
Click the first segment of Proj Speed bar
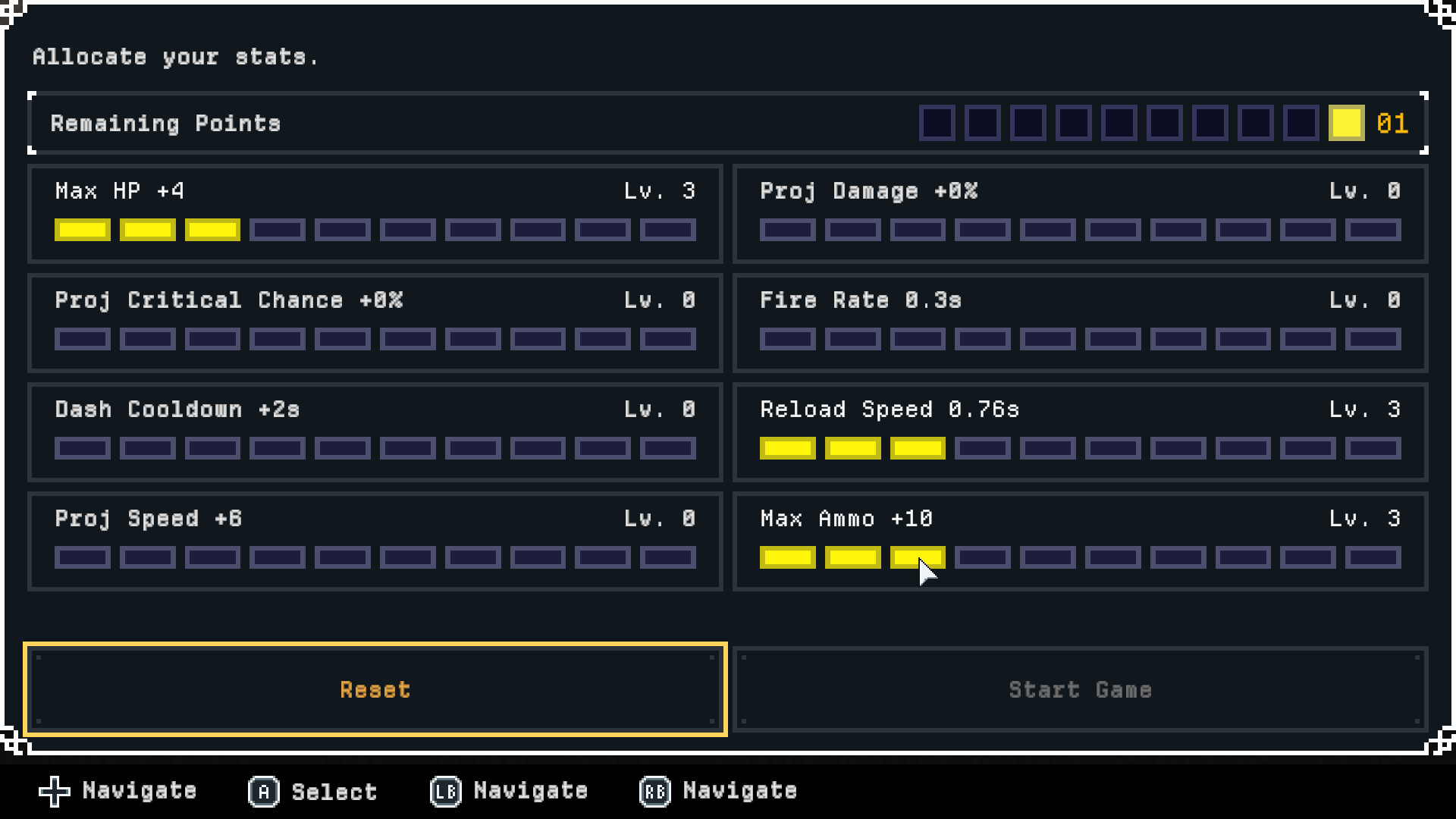click(x=83, y=557)
